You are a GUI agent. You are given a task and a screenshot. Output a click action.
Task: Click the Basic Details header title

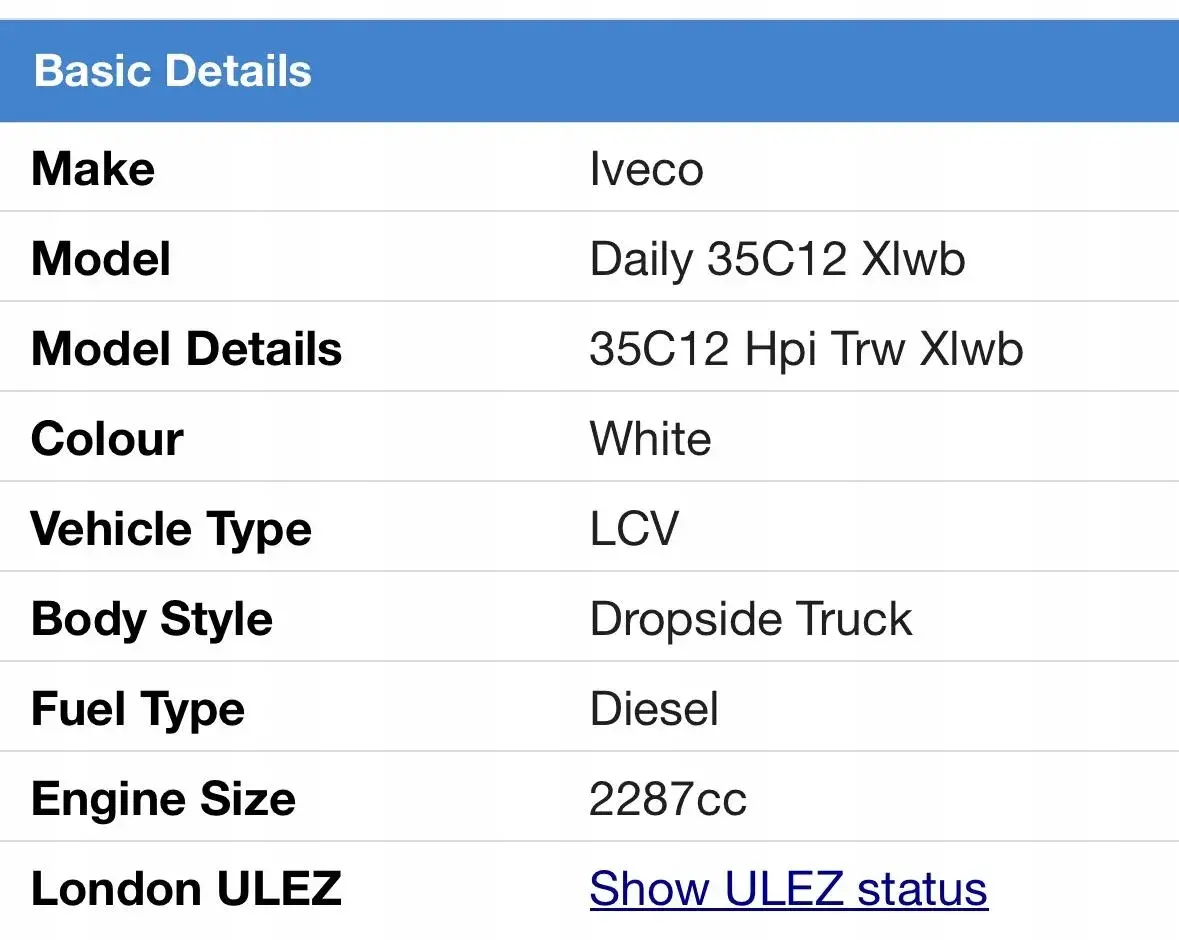(173, 72)
